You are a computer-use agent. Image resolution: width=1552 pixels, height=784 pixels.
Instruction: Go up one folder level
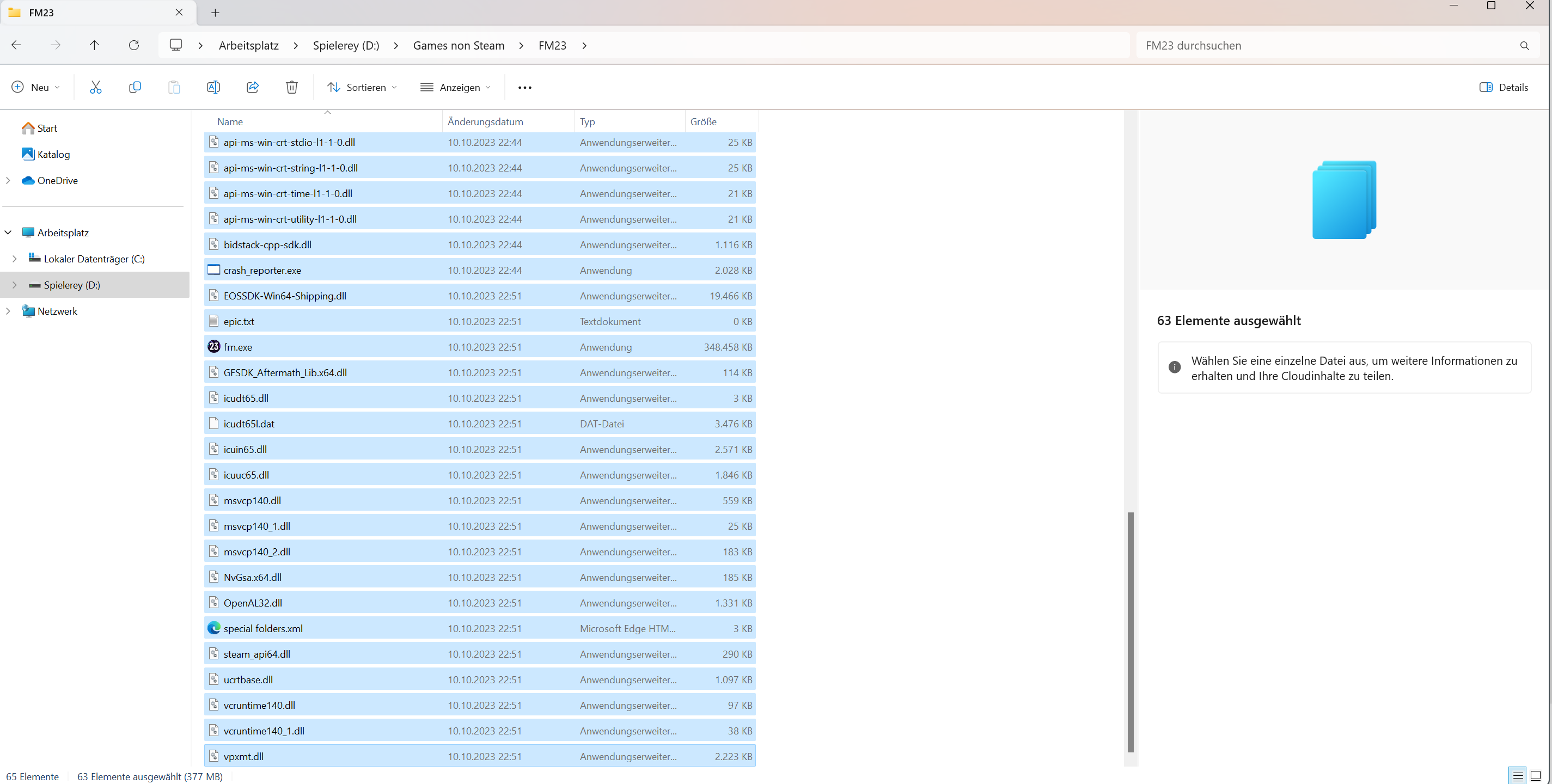[x=95, y=45]
